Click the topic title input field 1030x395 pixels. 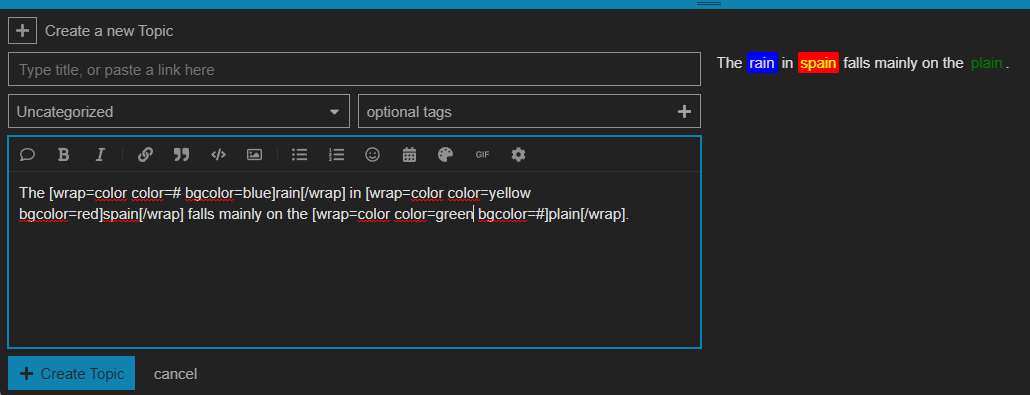354,69
